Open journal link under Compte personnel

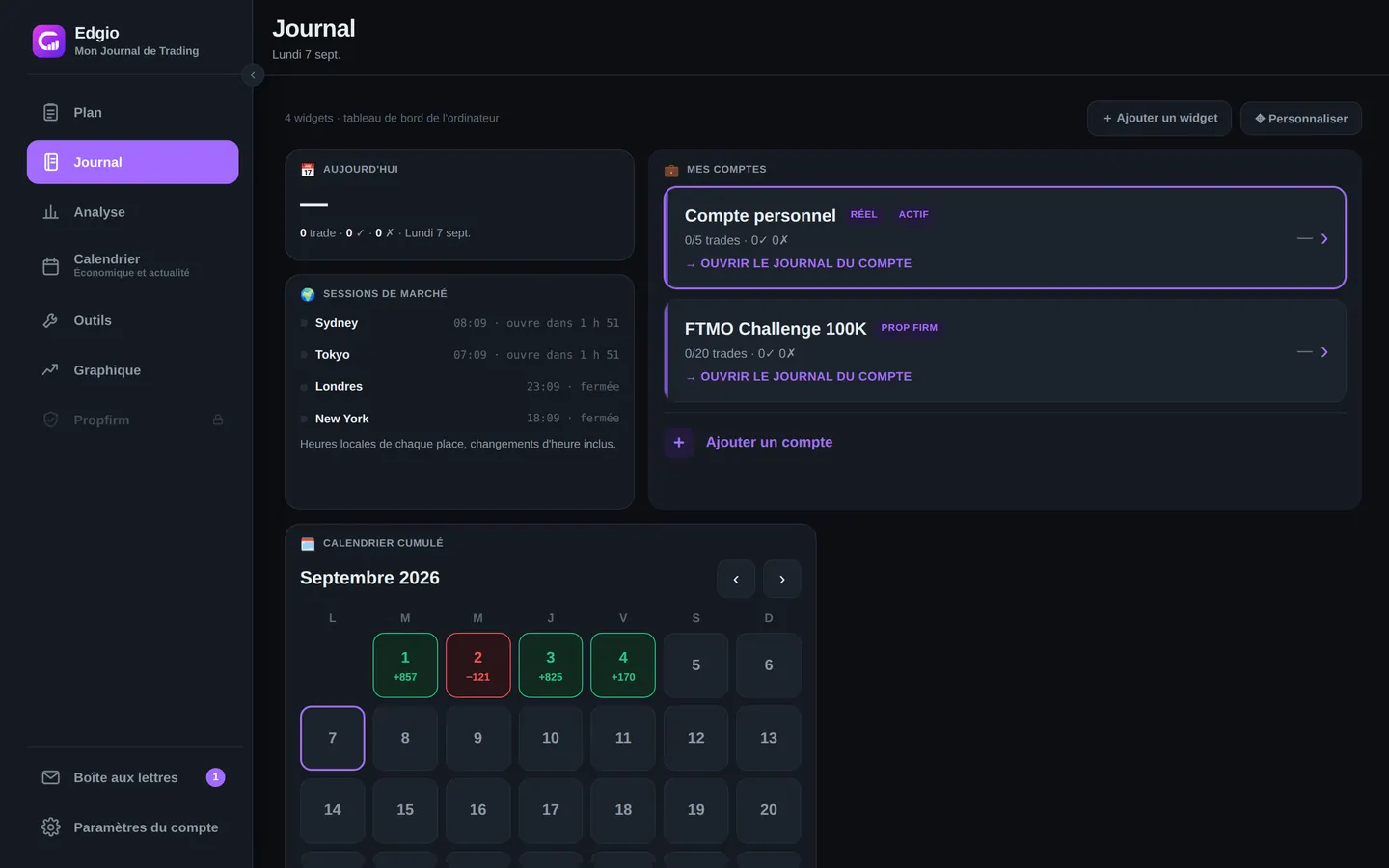click(798, 263)
